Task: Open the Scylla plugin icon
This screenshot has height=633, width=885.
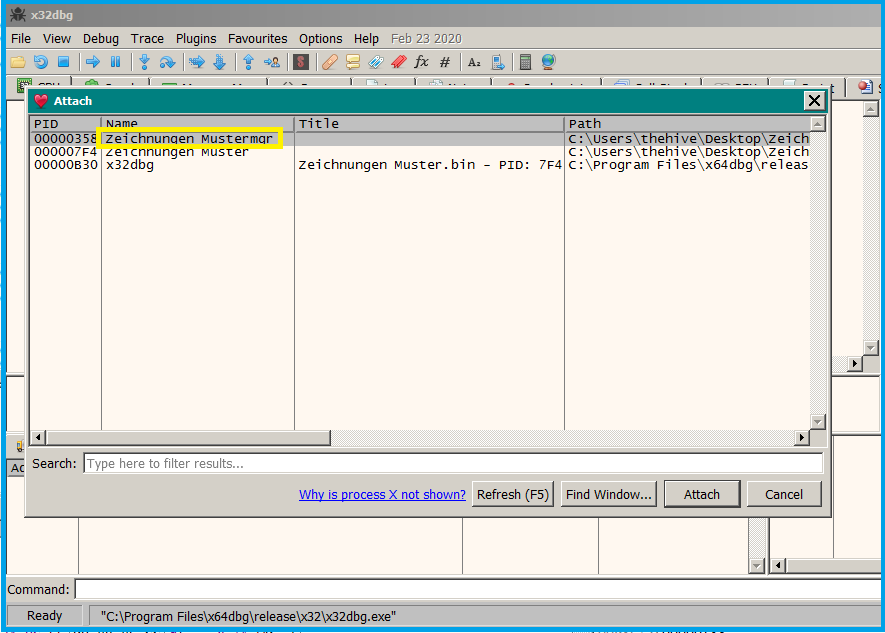Action: pos(300,62)
